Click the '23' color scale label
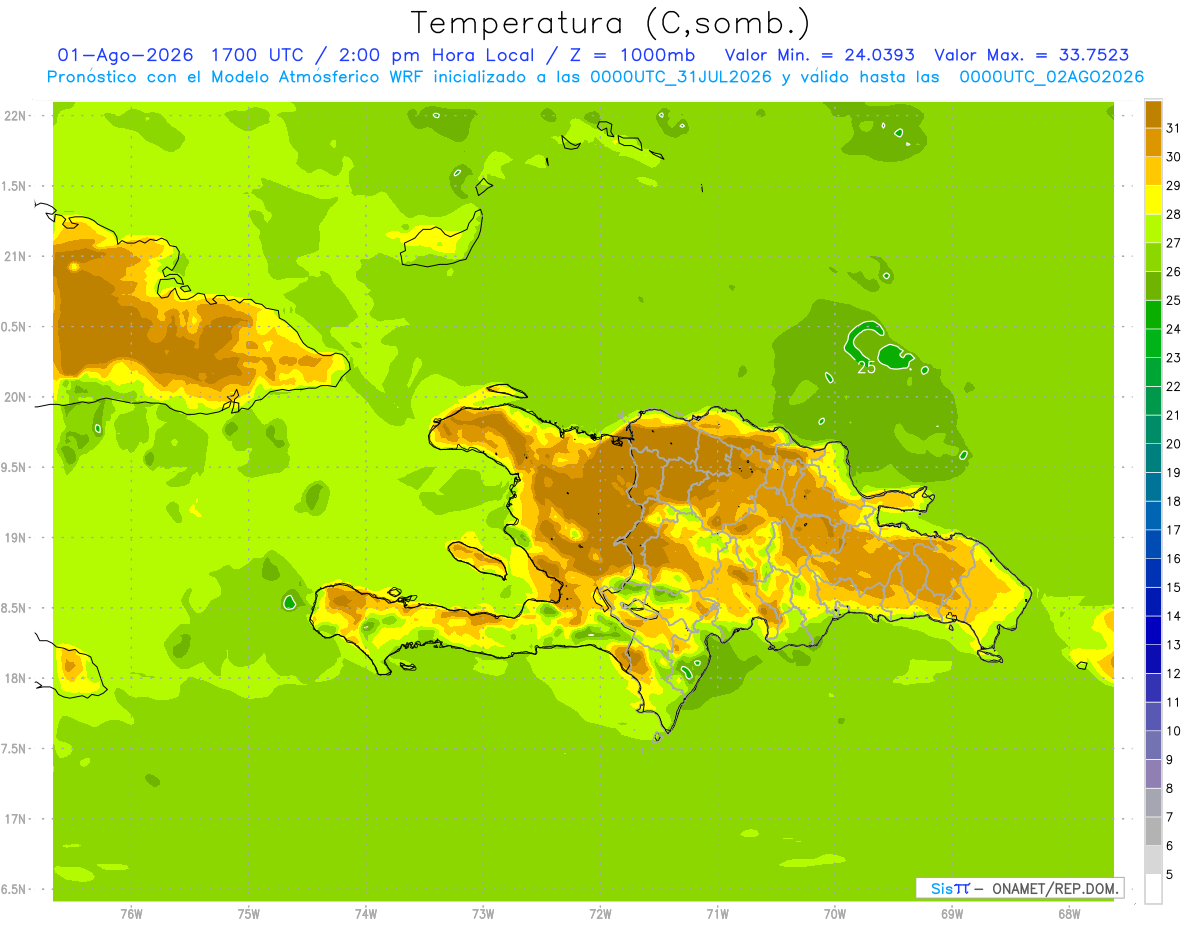Viewport: 1200px width, 927px height. (1174, 358)
